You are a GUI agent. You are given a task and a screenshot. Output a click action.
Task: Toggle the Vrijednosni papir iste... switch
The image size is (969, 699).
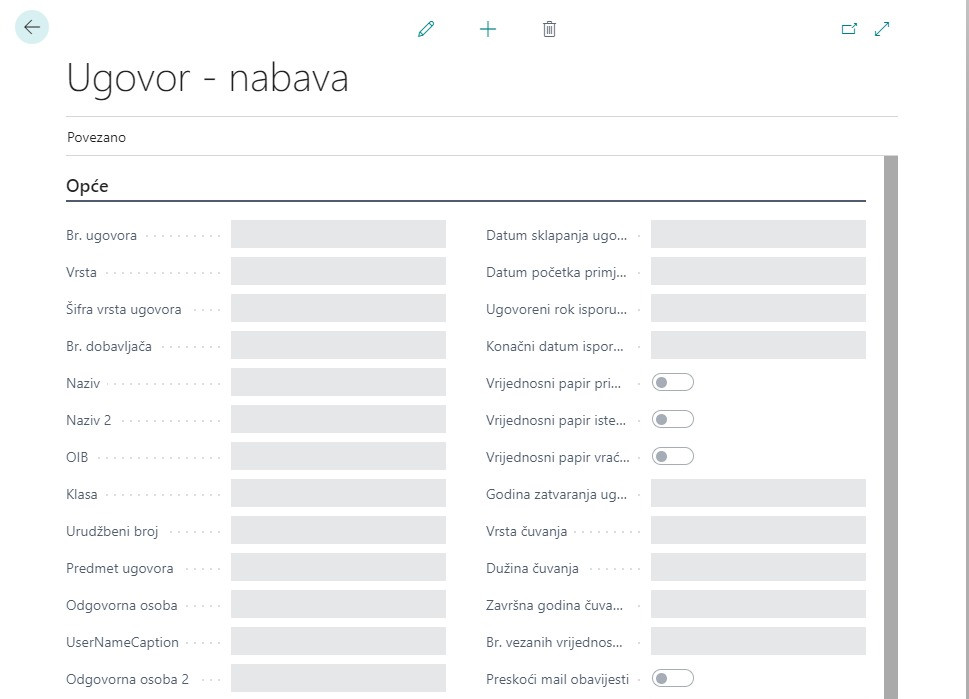tap(672, 419)
